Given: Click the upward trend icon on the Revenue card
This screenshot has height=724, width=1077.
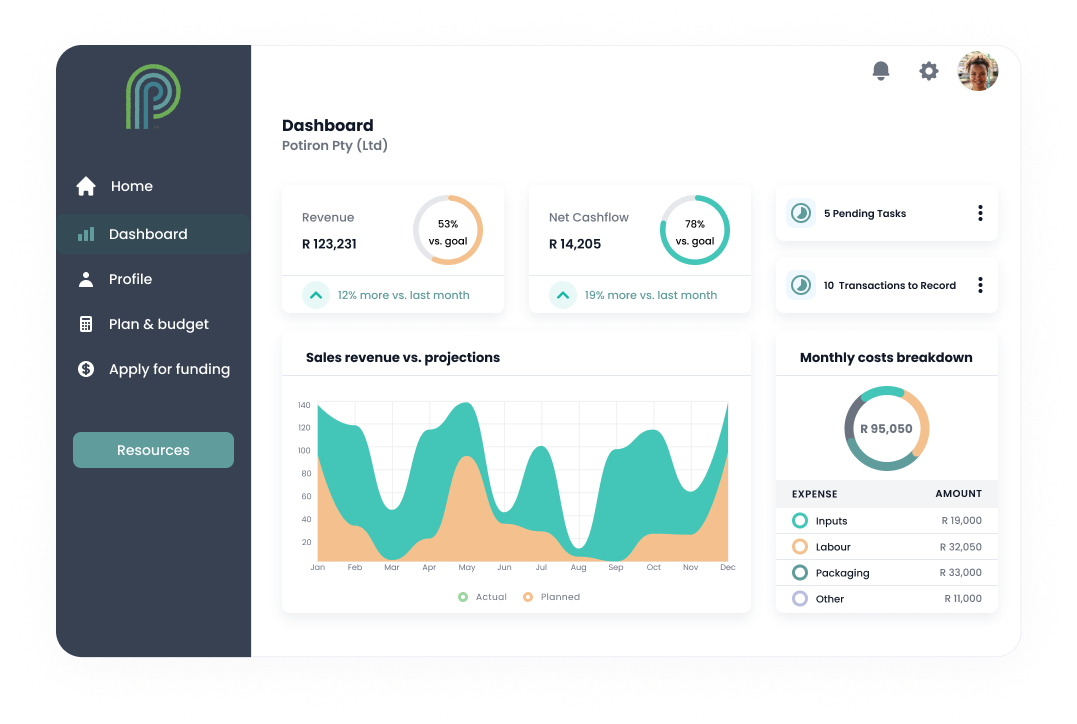Looking at the screenshot, I should pos(316,295).
